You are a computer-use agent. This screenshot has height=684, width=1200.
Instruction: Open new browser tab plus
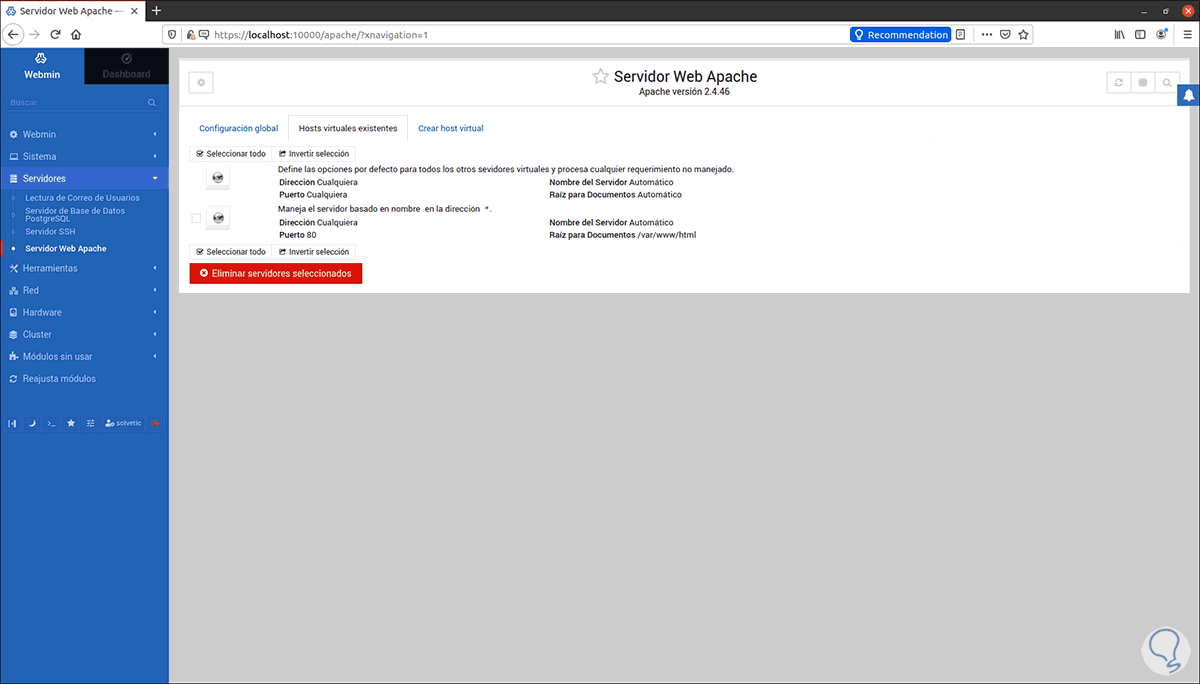coord(156,10)
